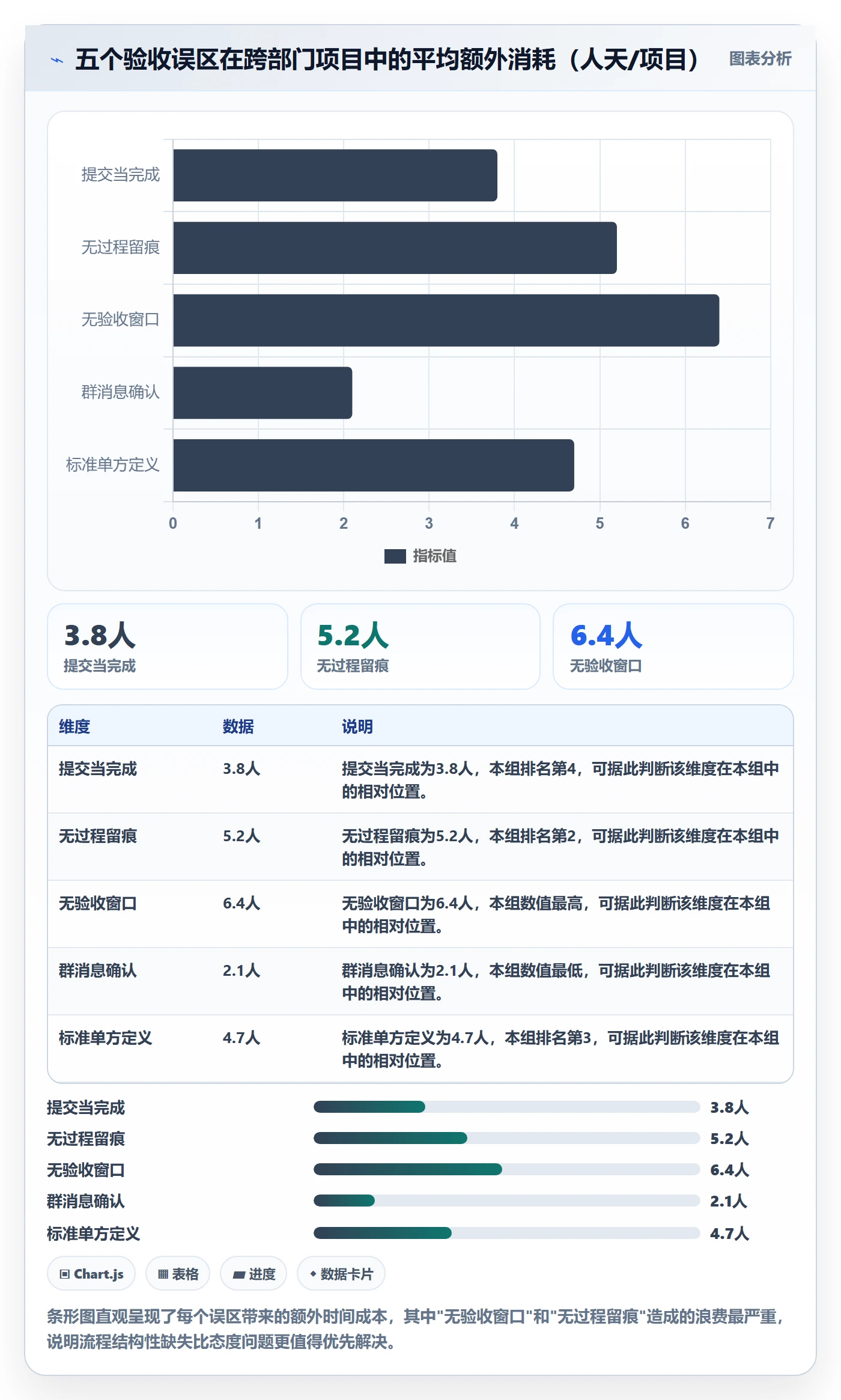Click the square icon in Chart.js chip
Screen dimensions: 841x1400
point(65,1274)
